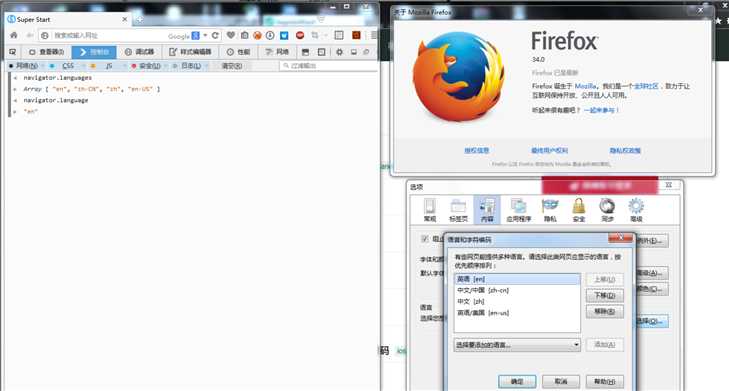
Task: Click 确定 in the language dialog
Action: point(517,381)
